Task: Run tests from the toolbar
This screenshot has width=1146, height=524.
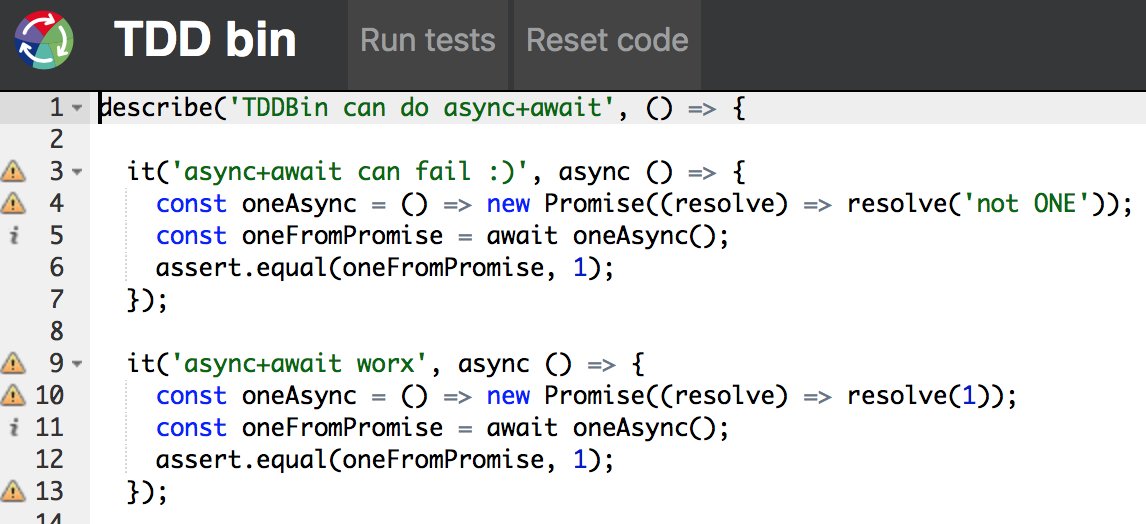Action: click(428, 40)
